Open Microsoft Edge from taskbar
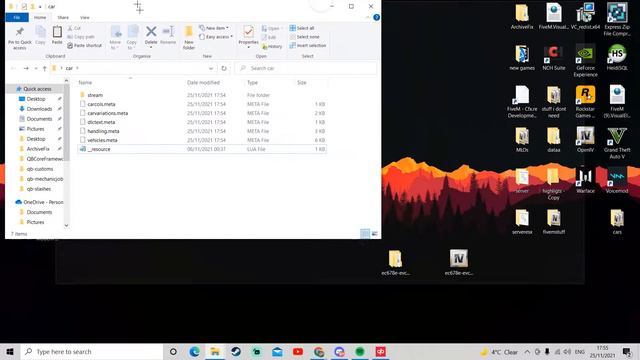This screenshot has width=640, height=360. 194,351
